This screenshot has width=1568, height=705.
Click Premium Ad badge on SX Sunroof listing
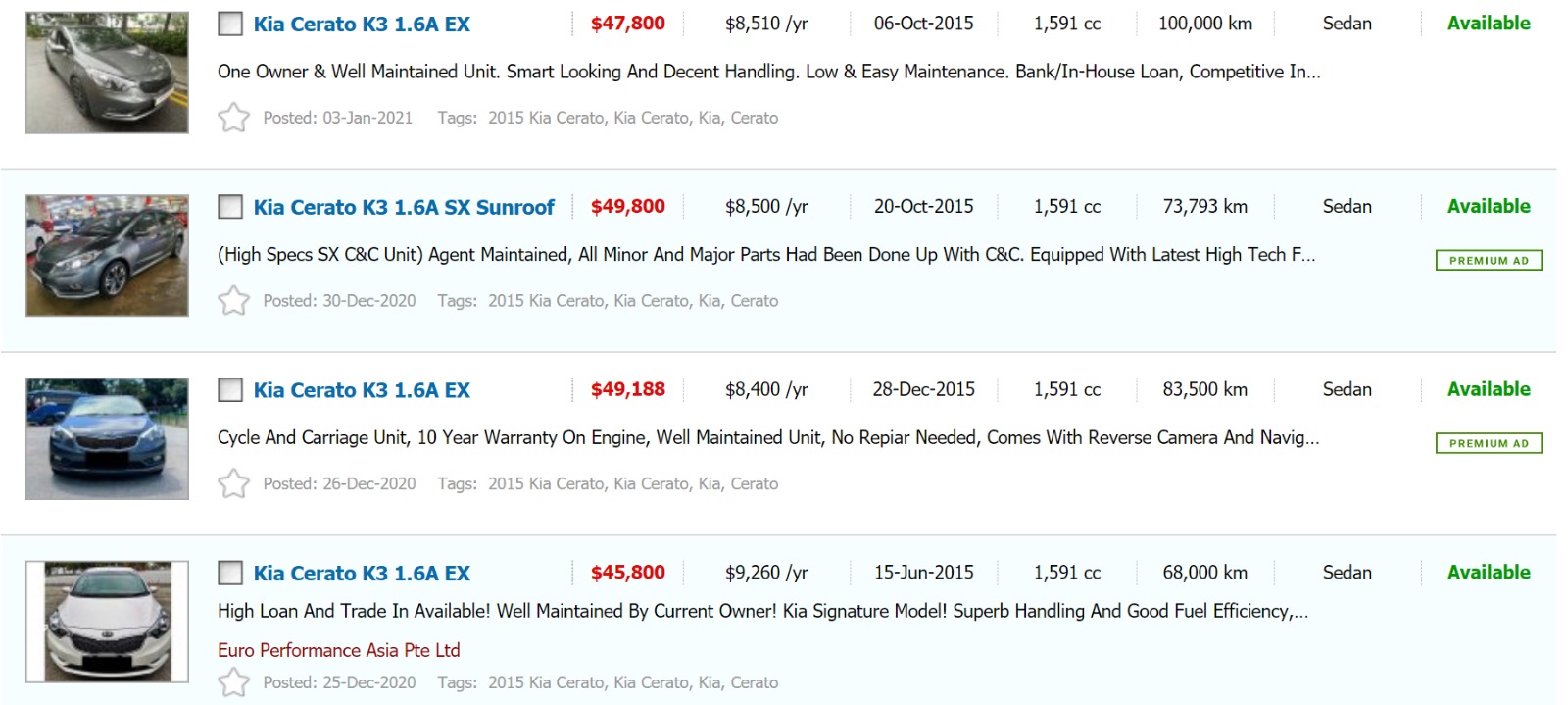(x=1488, y=260)
